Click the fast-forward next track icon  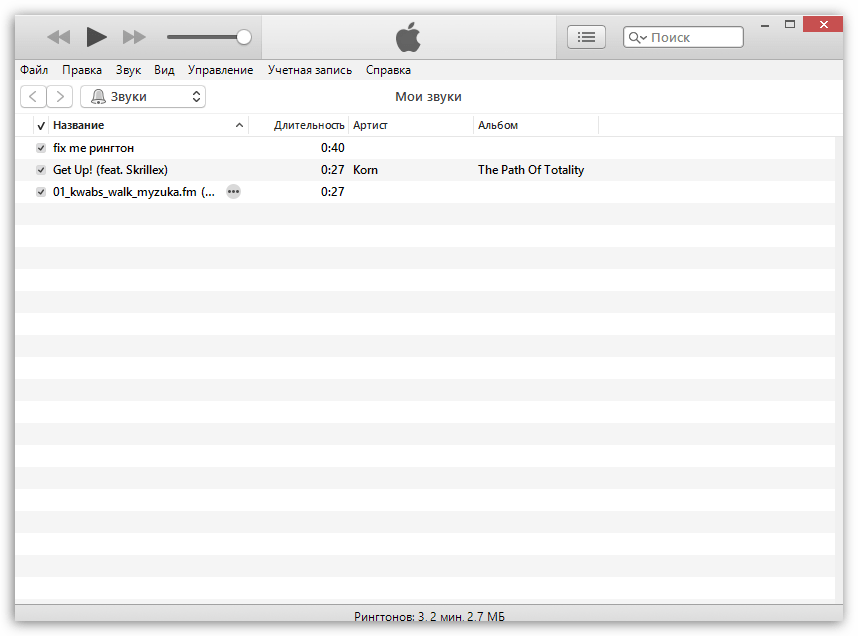134,37
